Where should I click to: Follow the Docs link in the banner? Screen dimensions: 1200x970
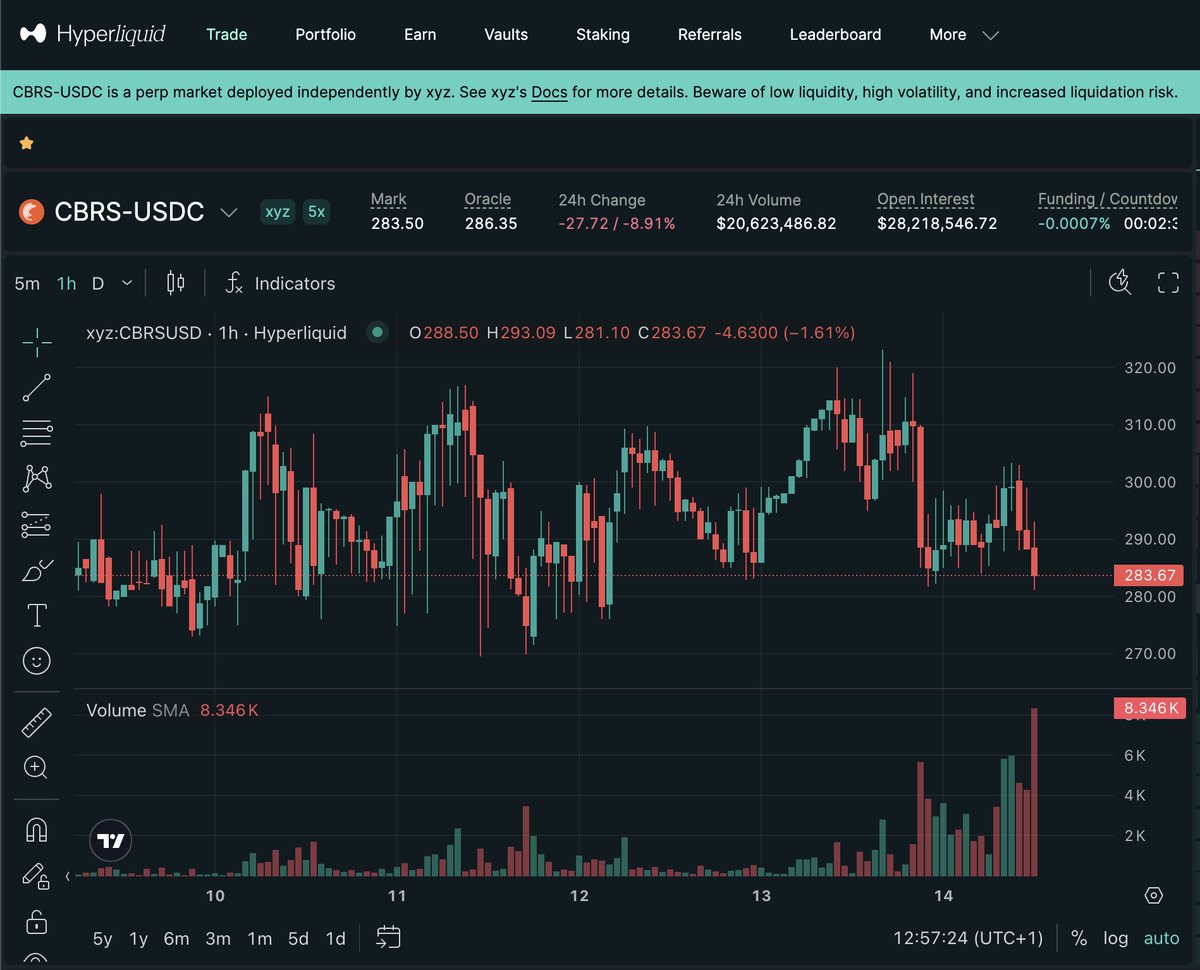(549, 92)
